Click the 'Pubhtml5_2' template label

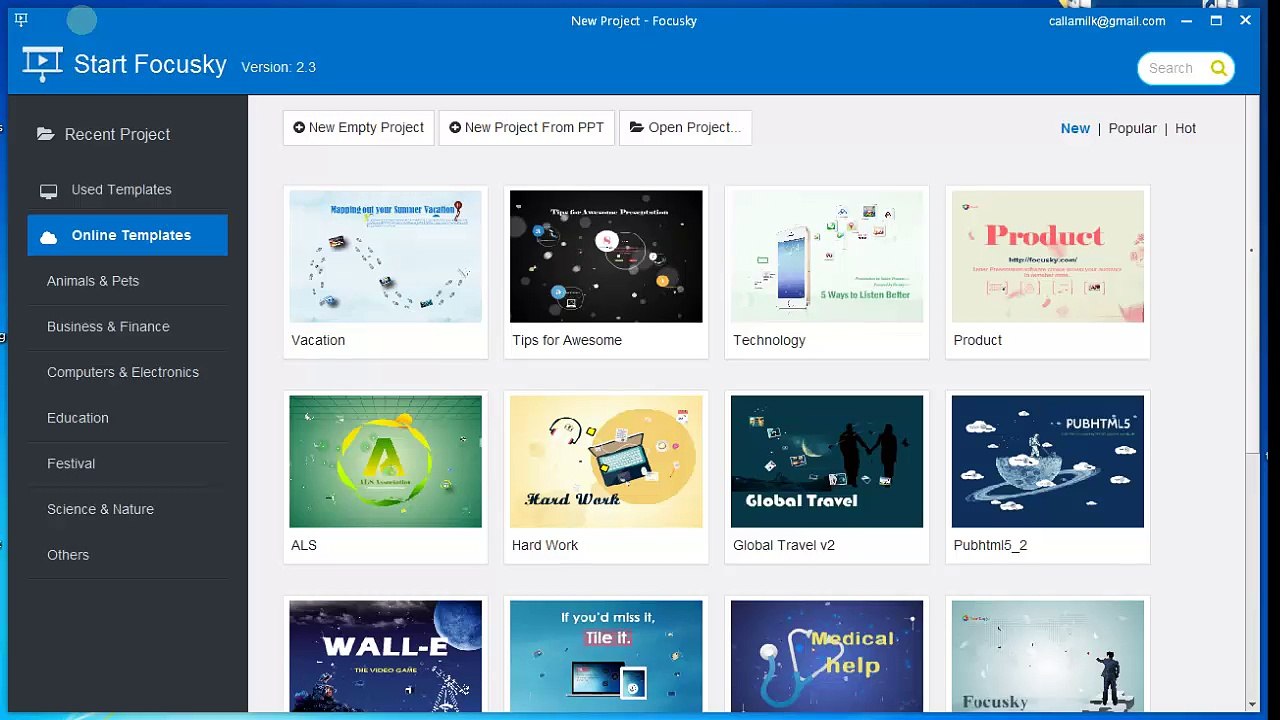tap(990, 545)
